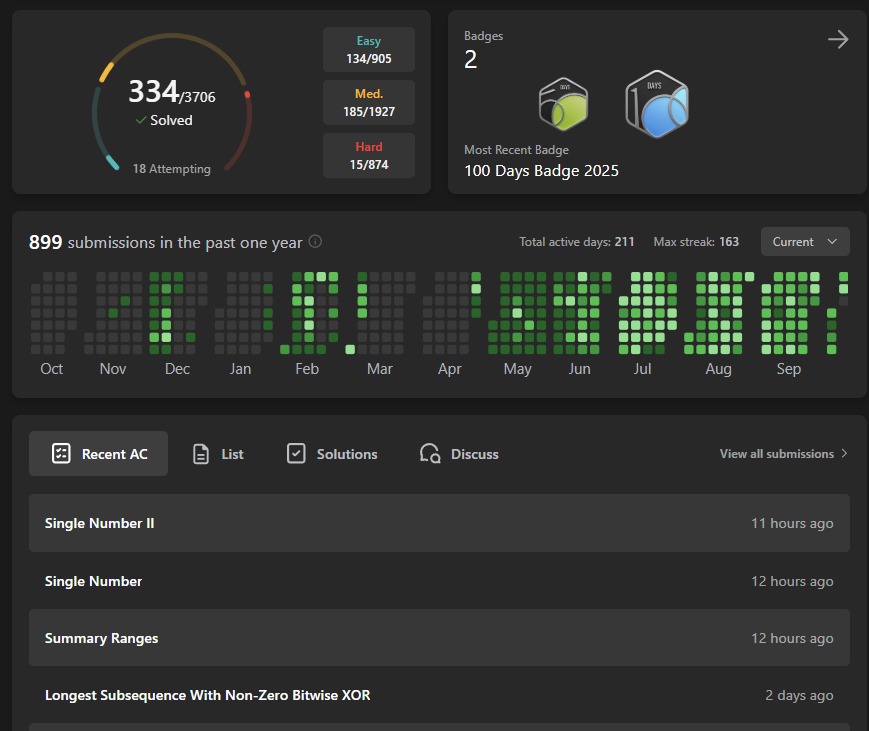Viewport: 869px width, 731px height.
Task: Open the badges arrow icon
Action: 838,39
